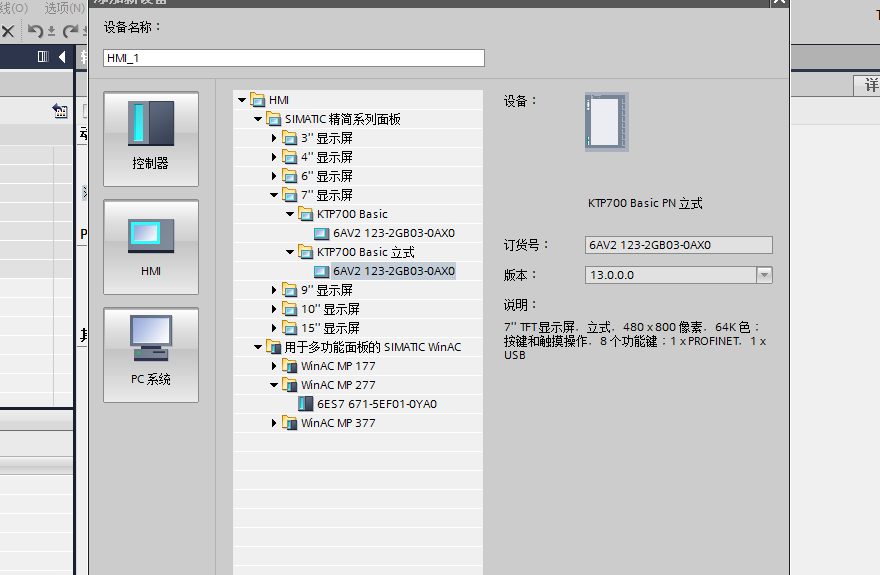Click the 订货号 field 6AV2 123-2GB03-0AX0
880x575 pixels.
[679, 245]
